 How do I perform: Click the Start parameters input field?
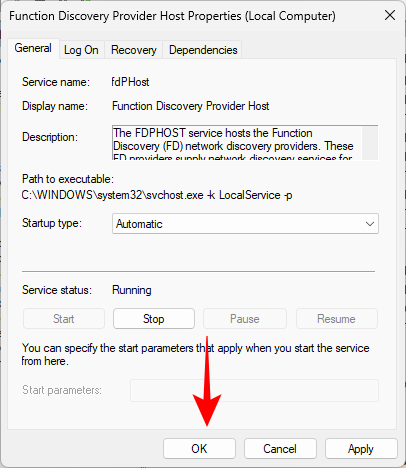[x=254, y=390]
